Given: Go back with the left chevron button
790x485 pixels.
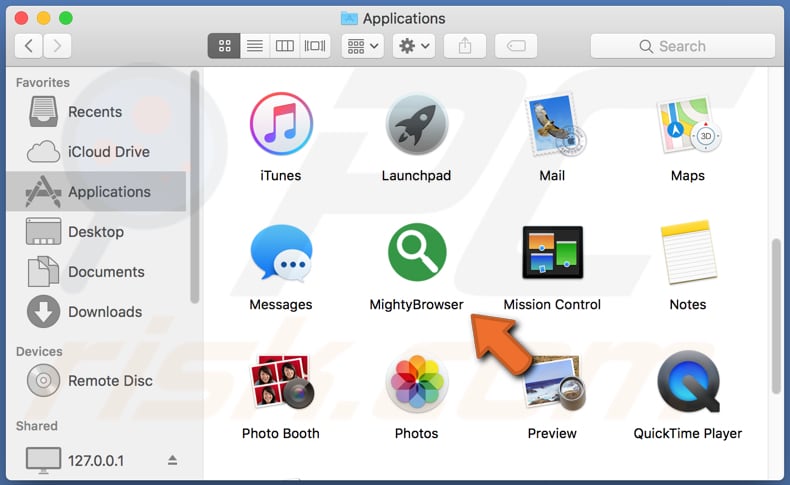Looking at the screenshot, I should click(28, 46).
